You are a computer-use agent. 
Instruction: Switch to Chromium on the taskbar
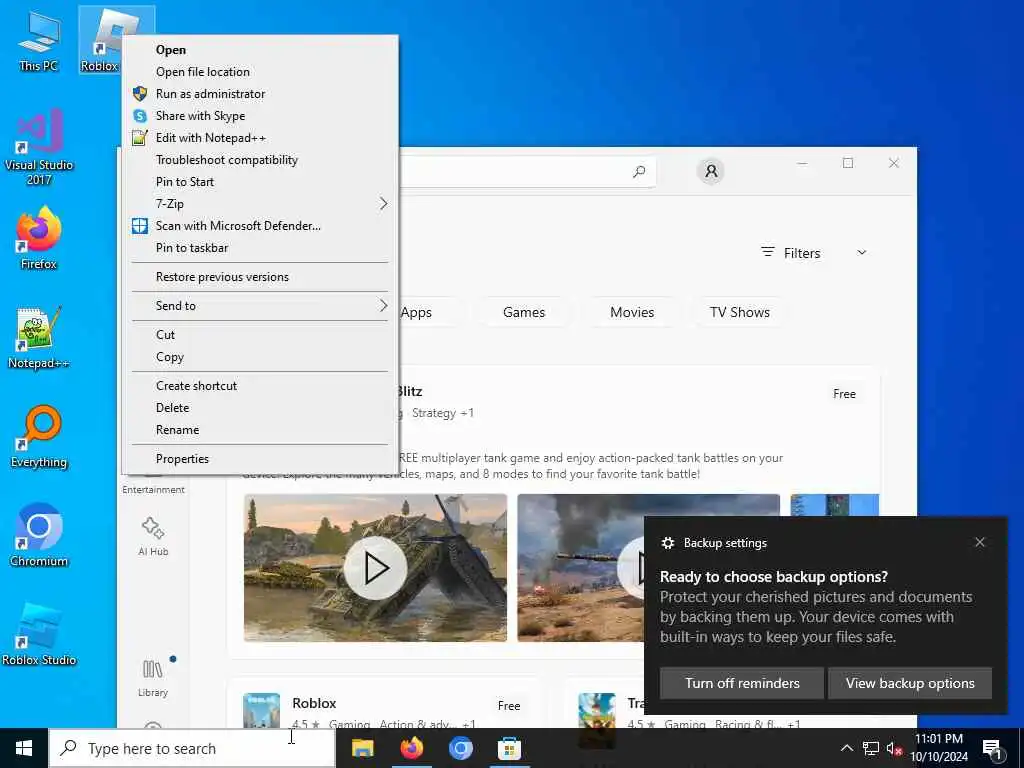pos(460,748)
